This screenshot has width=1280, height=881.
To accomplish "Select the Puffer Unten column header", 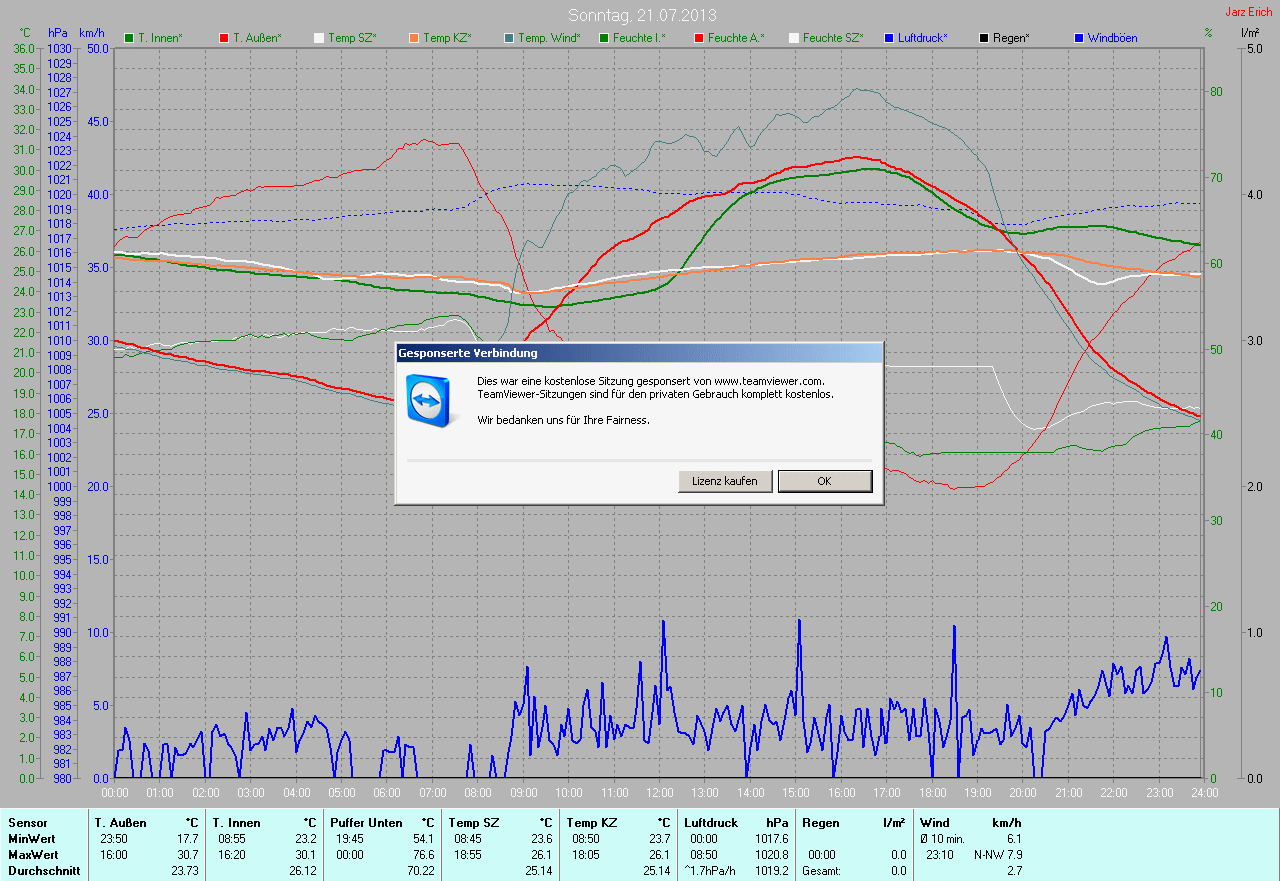I will (x=367, y=823).
